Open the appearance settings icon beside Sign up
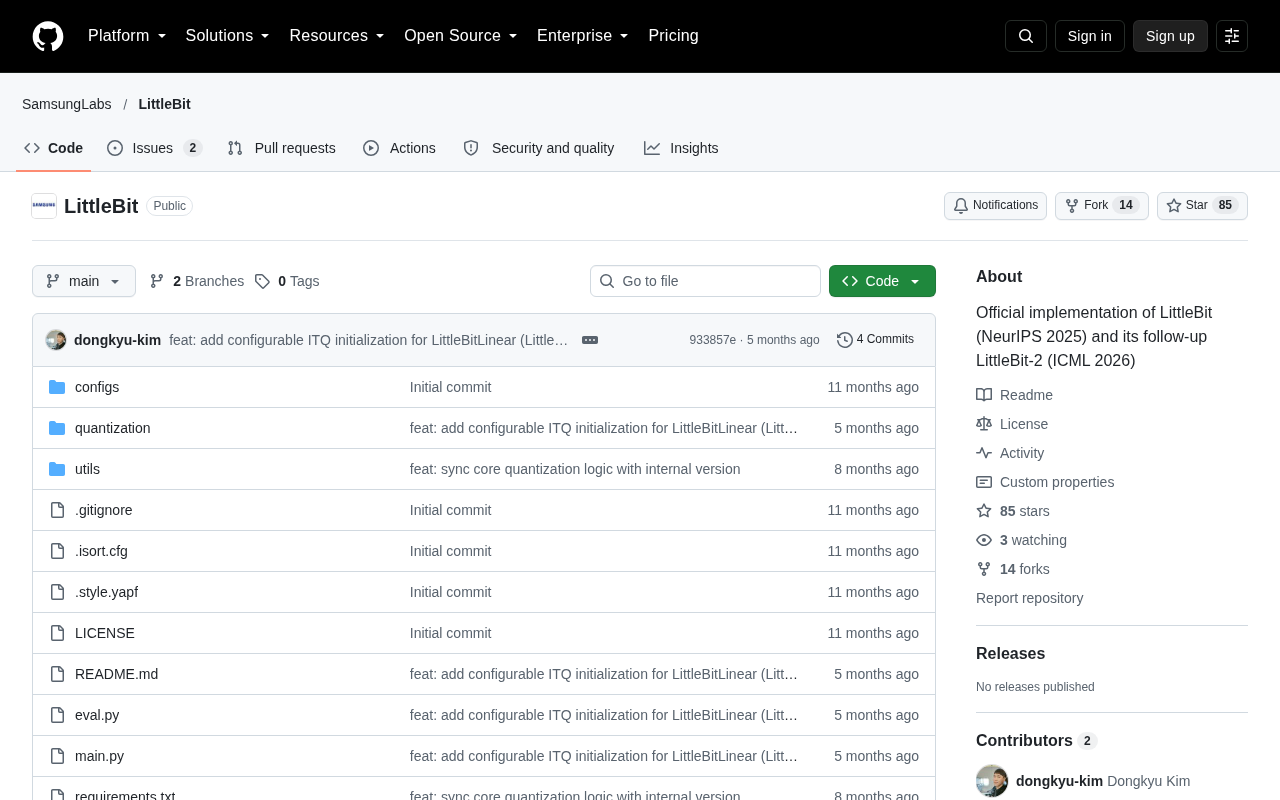 pyautogui.click(x=1232, y=36)
